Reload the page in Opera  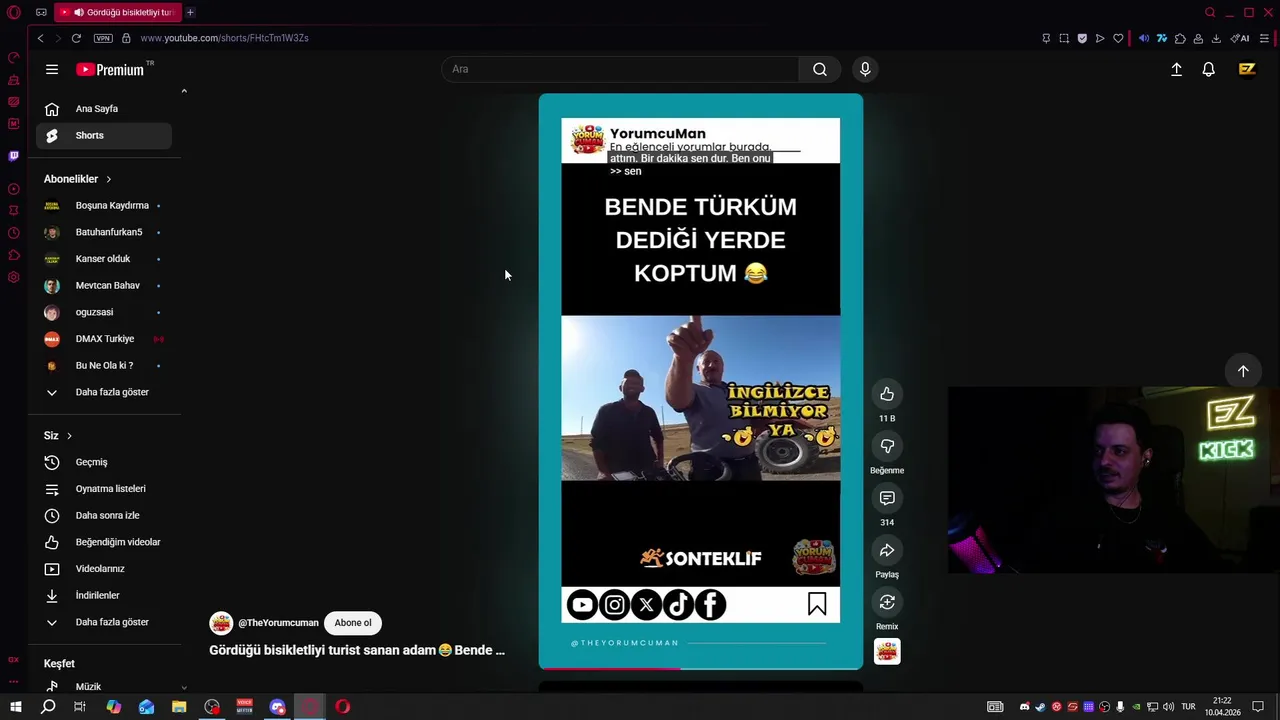[76, 38]
